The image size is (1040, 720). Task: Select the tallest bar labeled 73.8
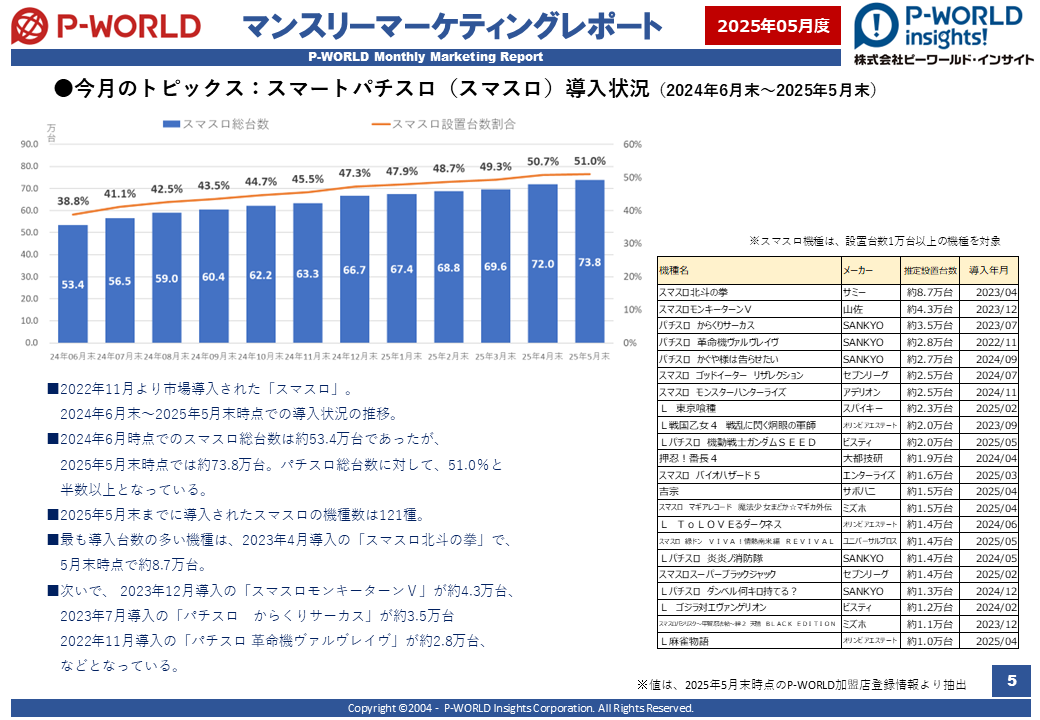click(x=590, y=261)
